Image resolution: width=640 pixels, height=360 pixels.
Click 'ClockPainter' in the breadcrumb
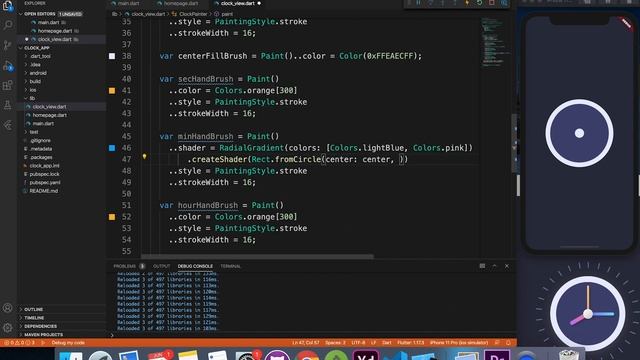[193, 14]
